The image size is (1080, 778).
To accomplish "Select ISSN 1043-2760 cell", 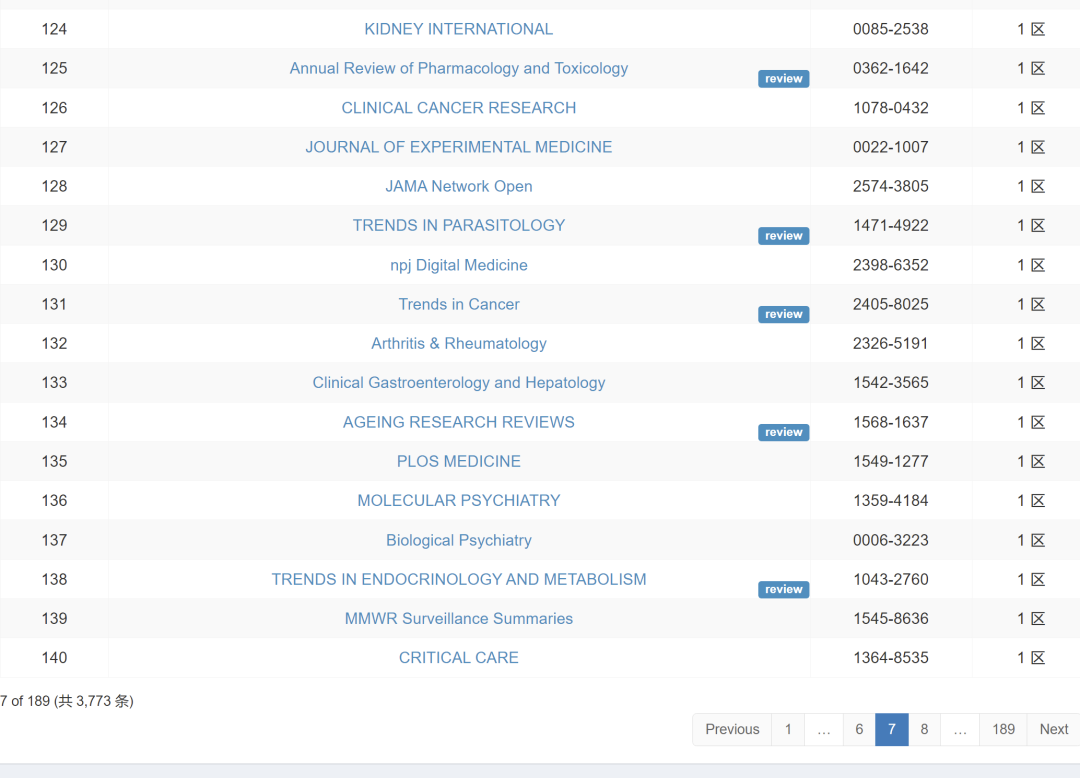I will click(891, 580).
